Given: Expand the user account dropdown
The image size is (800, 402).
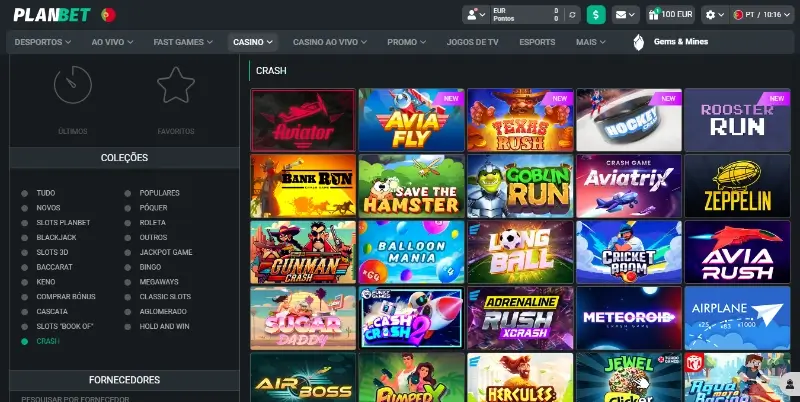Looking at the screenshot, I should [476, 14].
